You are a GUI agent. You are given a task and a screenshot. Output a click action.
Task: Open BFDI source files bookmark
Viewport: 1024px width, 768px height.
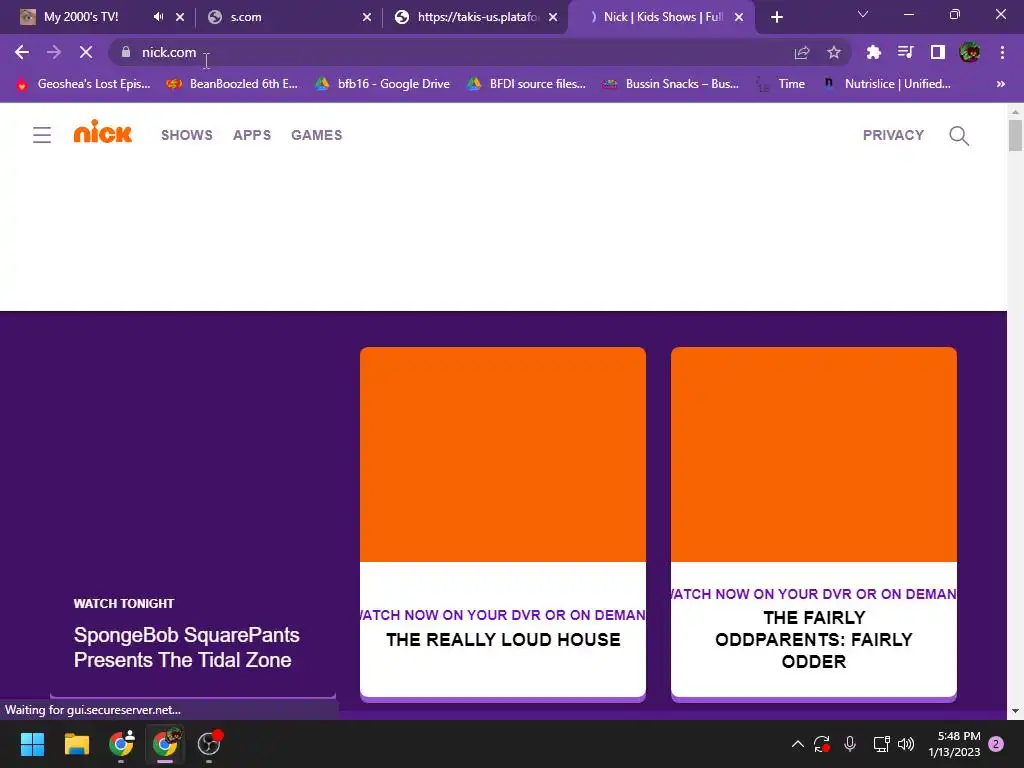click(x=527, y=84)
